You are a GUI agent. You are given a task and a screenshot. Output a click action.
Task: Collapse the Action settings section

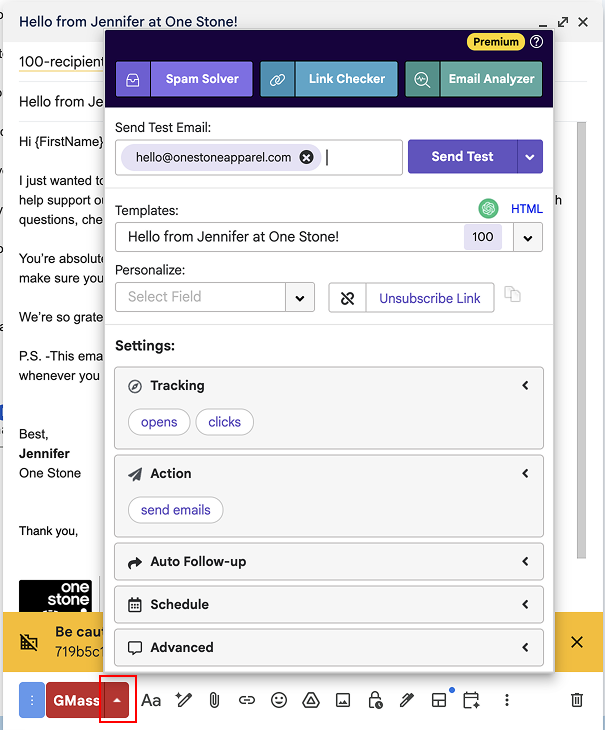point(525,473)
